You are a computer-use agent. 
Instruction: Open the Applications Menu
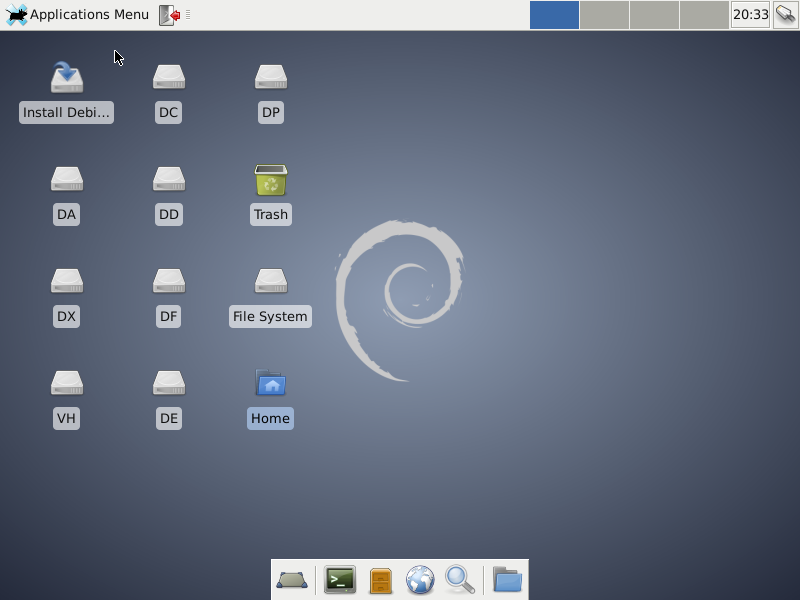(78, 15)
